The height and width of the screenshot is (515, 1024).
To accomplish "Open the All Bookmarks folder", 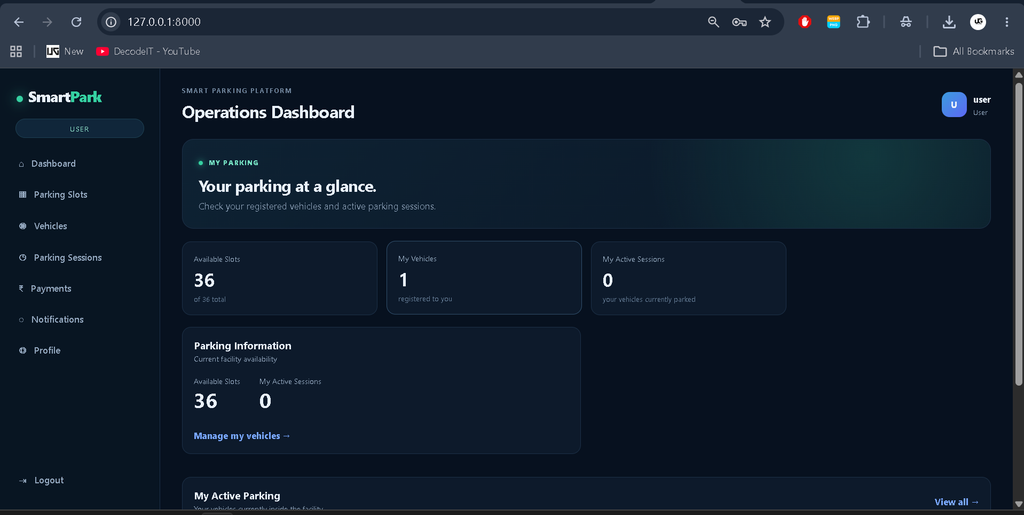I will (x=974, y=52).
